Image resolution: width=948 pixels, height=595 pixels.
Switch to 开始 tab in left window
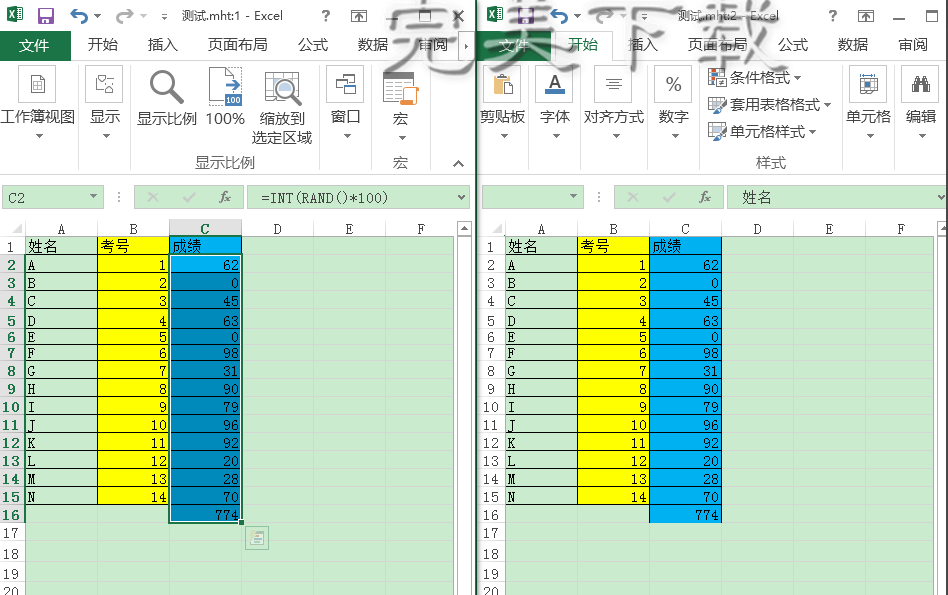click(x=103, y=45)
